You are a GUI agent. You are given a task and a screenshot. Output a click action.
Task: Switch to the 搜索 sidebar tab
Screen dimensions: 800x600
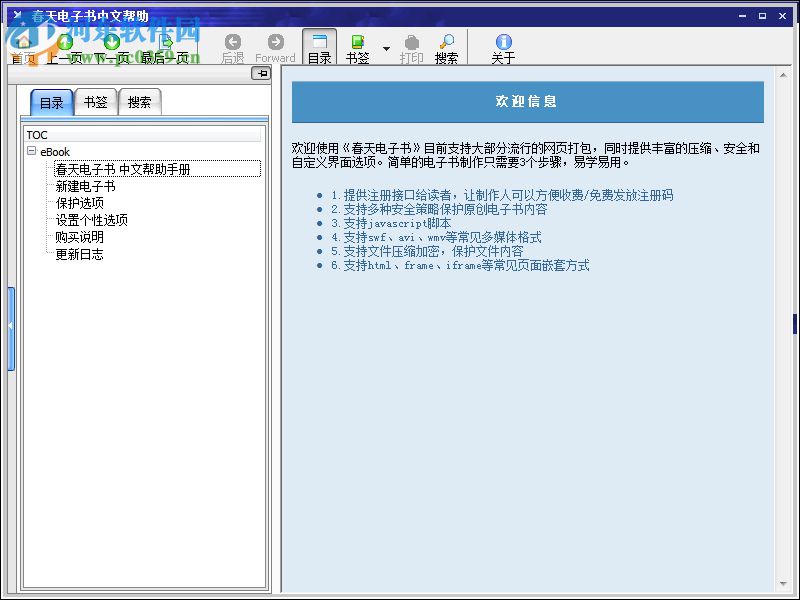tap(140, 101)
